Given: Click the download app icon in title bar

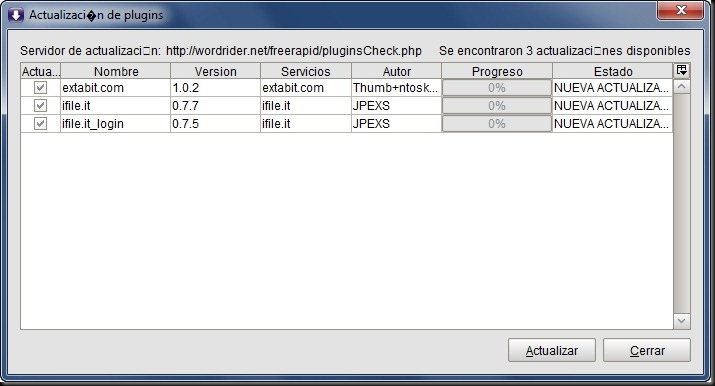Looking at the screenshot, I should coord(16,15).
